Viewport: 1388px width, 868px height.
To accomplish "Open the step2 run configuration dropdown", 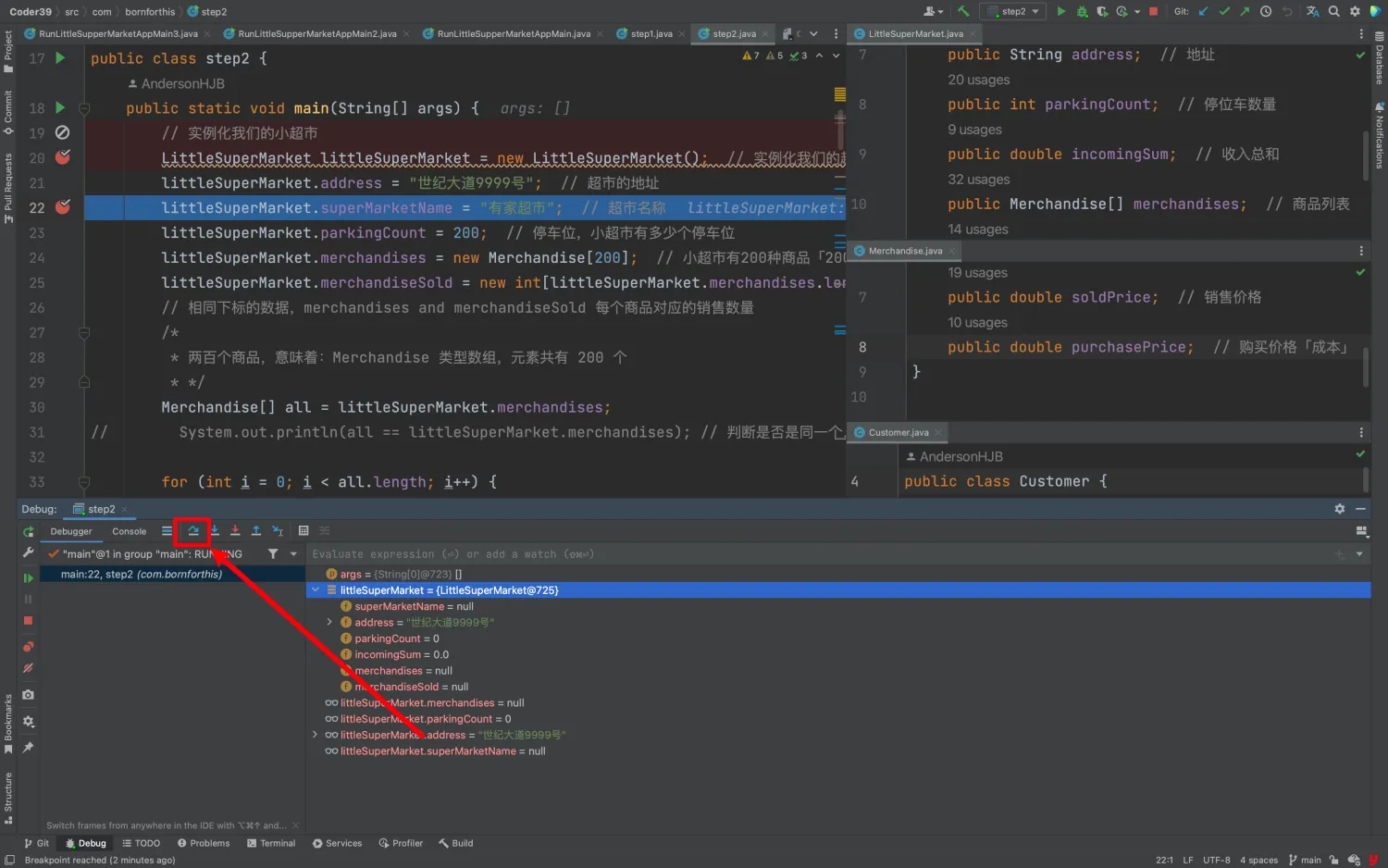I will point(1013,11).
